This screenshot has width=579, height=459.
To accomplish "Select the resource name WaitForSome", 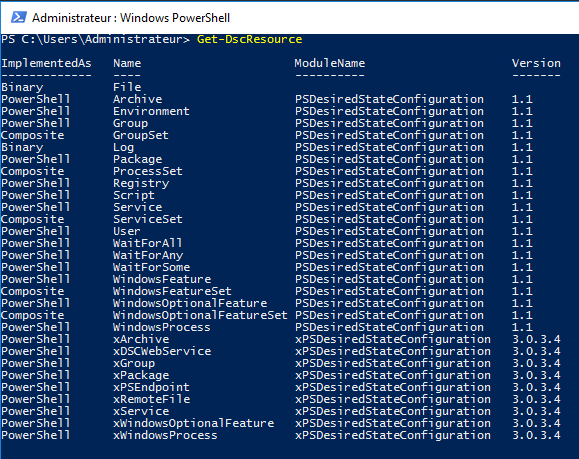I will tap(151, 267).
